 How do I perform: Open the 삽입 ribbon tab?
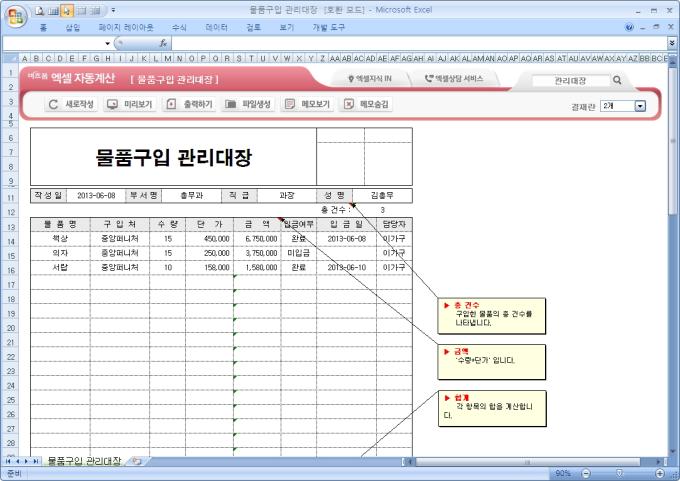(x=73, y=28)
